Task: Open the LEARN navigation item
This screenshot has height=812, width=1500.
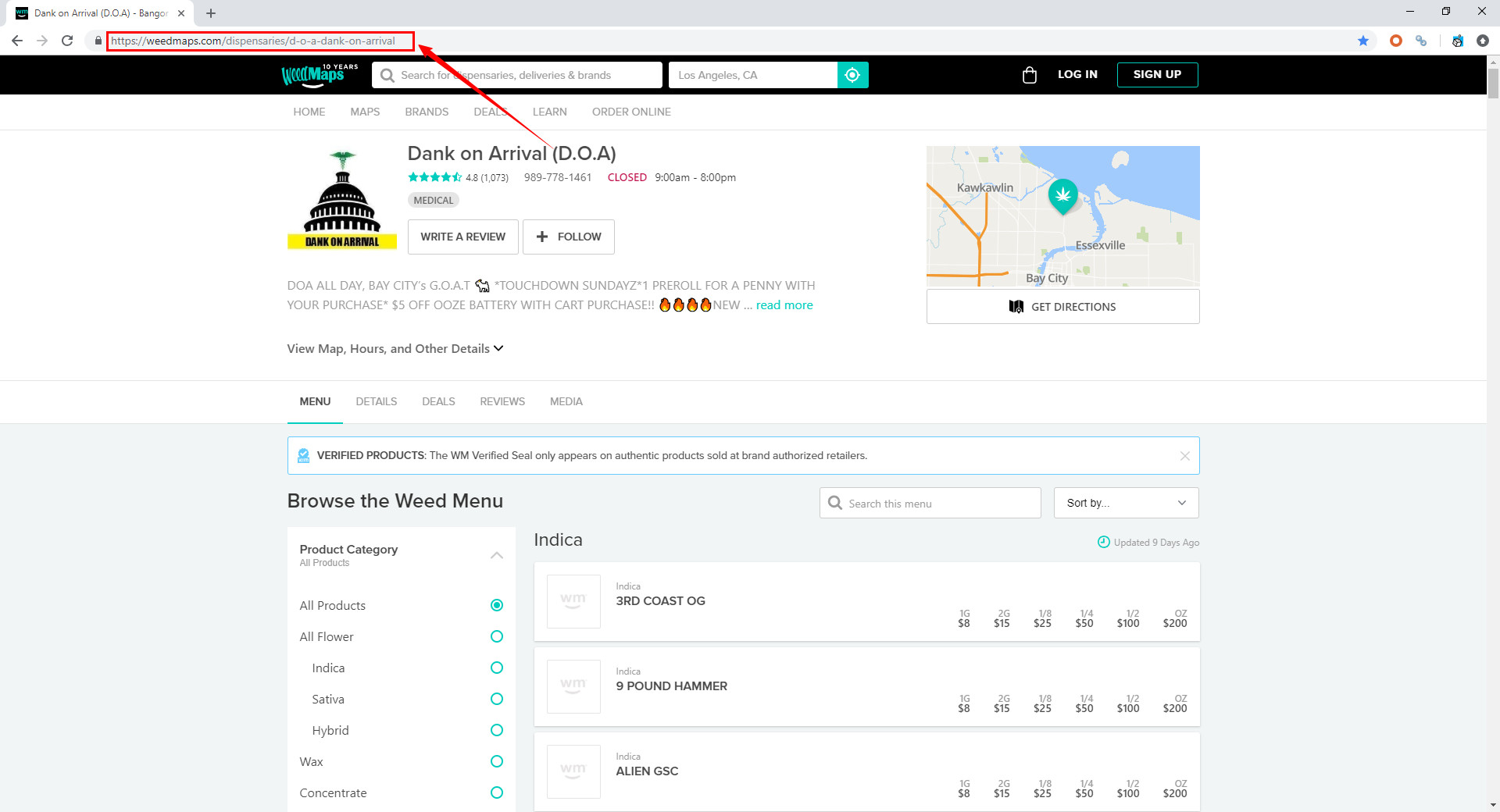Action: coord(550,112)
